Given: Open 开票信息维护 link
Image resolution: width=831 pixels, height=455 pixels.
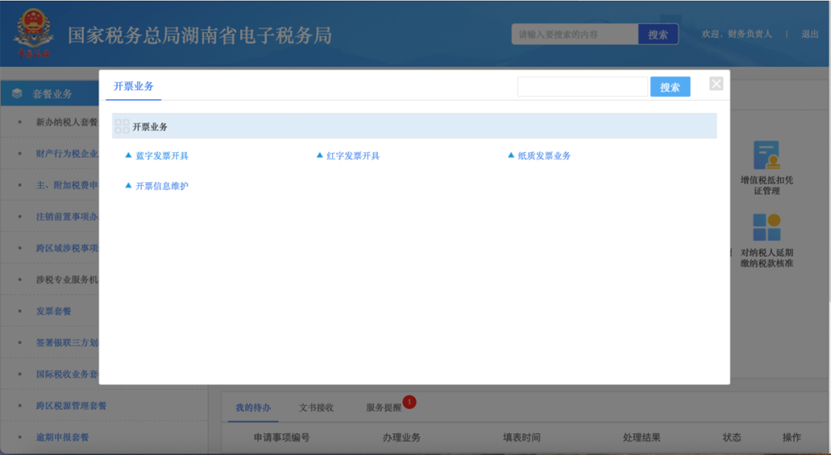Looking at the screenshot, I should (x=162, y=186).
